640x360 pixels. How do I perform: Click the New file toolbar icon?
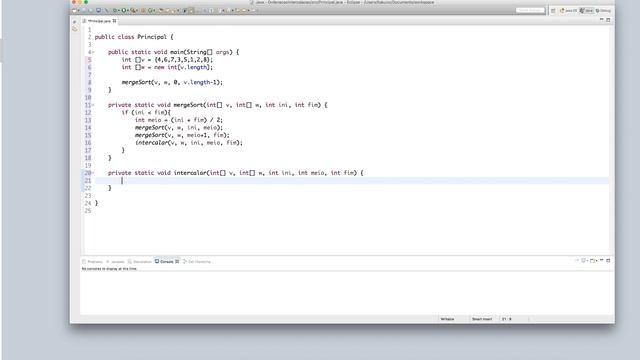[74, 11]
